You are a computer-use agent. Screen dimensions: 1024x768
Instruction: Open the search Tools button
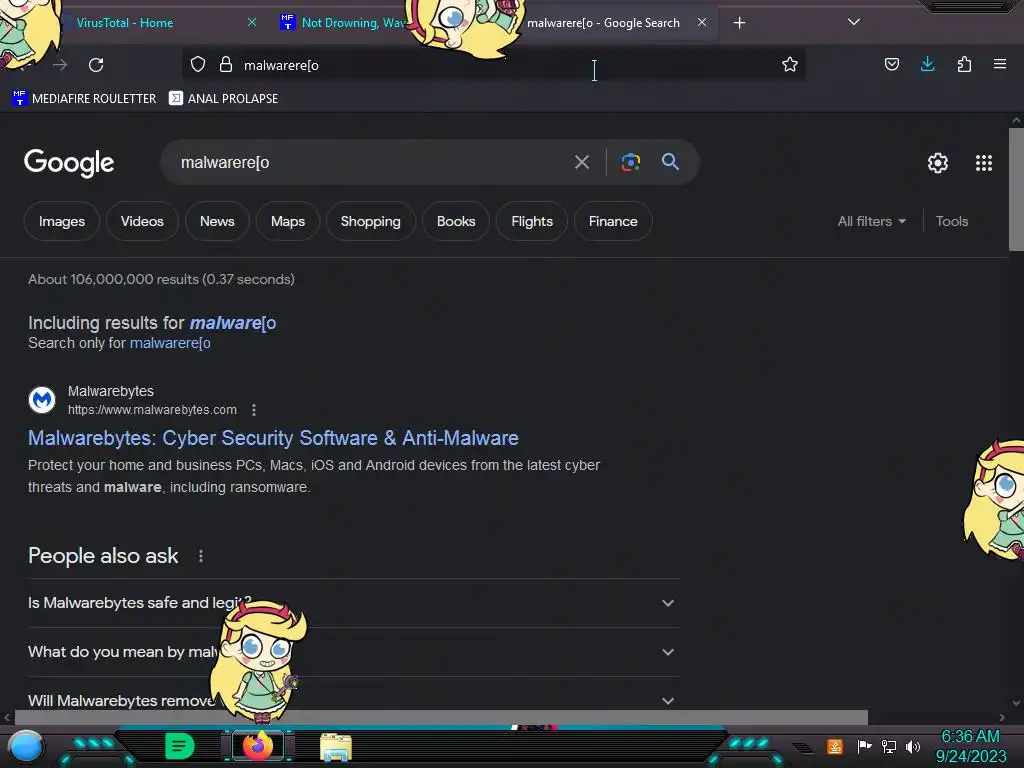pos(952,221)
